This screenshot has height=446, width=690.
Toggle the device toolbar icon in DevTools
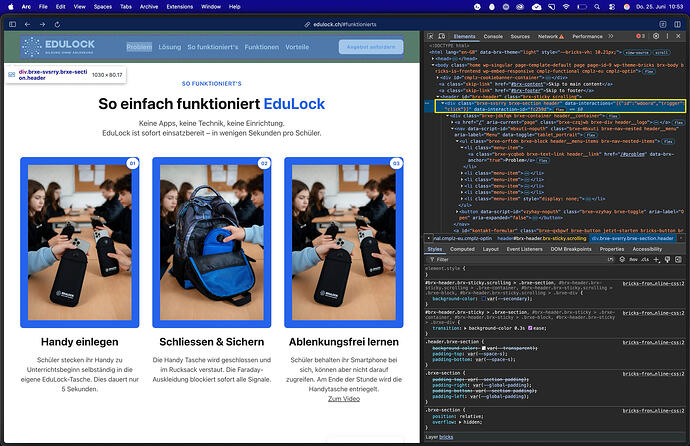441,36
